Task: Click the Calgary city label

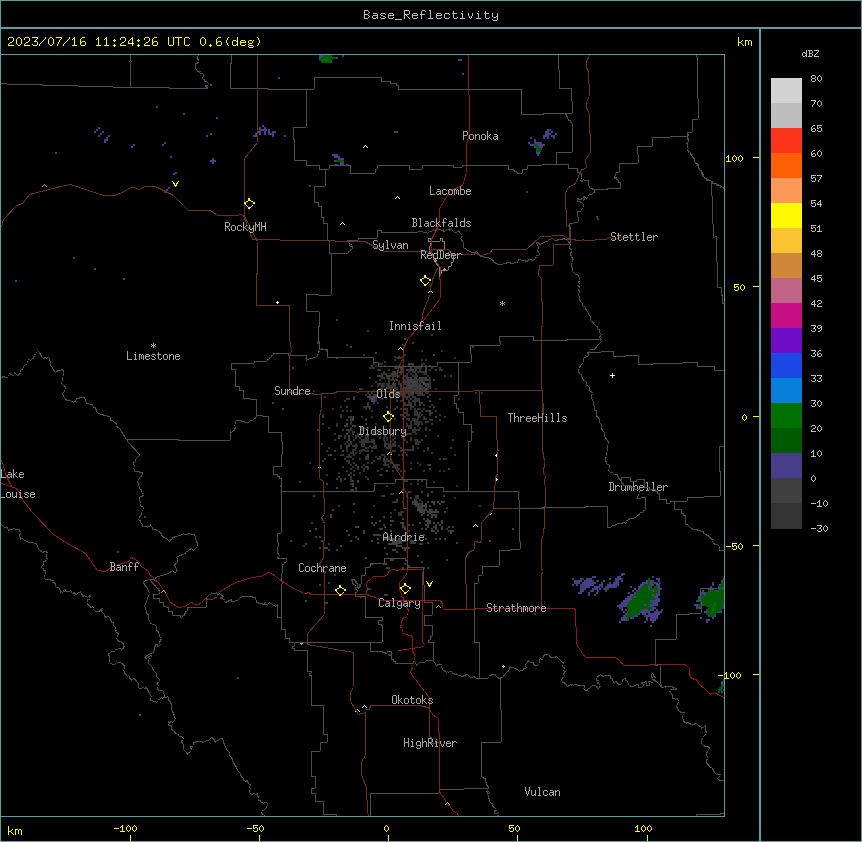Action: (x=399, y=603)
